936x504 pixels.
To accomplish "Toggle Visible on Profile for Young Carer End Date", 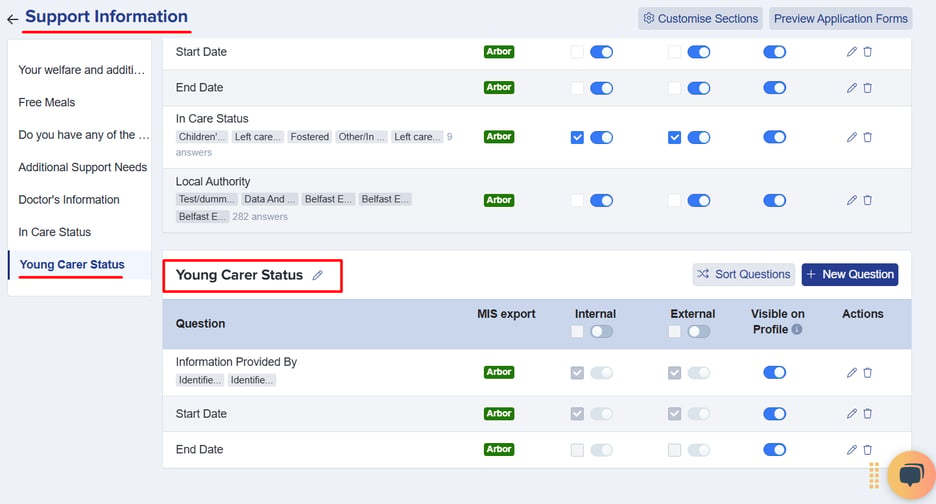I will click(x=774, y=450).
